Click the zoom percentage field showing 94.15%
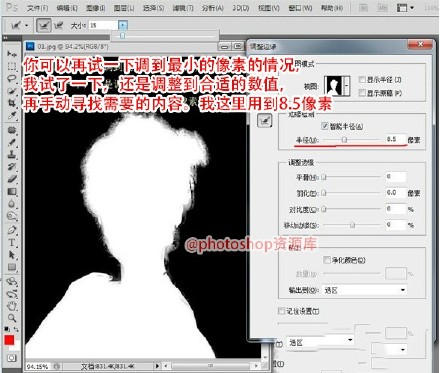The width and height of the screenshot is (440, 373). (38, 366)
